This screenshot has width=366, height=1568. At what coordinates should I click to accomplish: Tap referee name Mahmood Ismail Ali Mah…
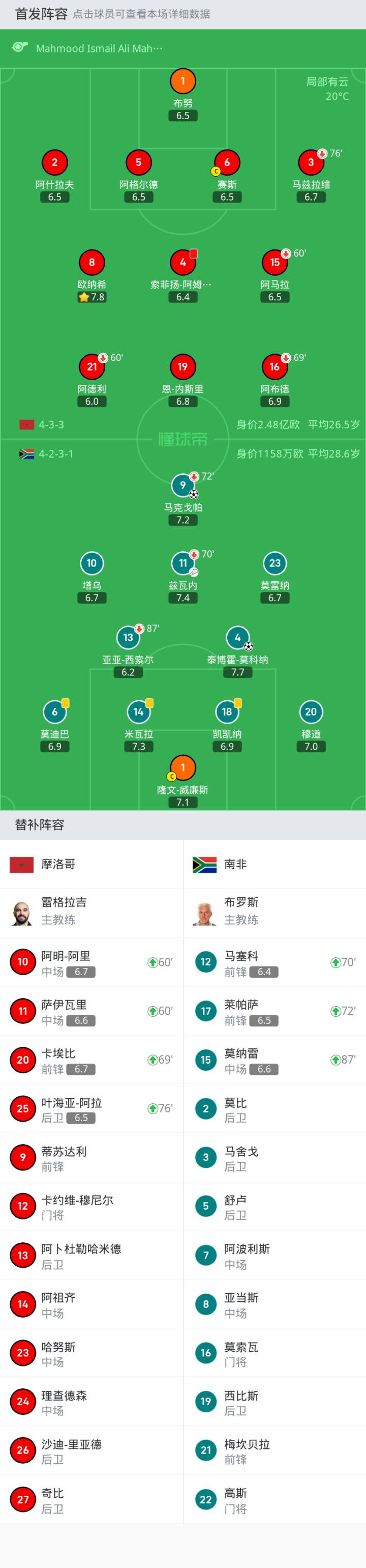(99, 49)
